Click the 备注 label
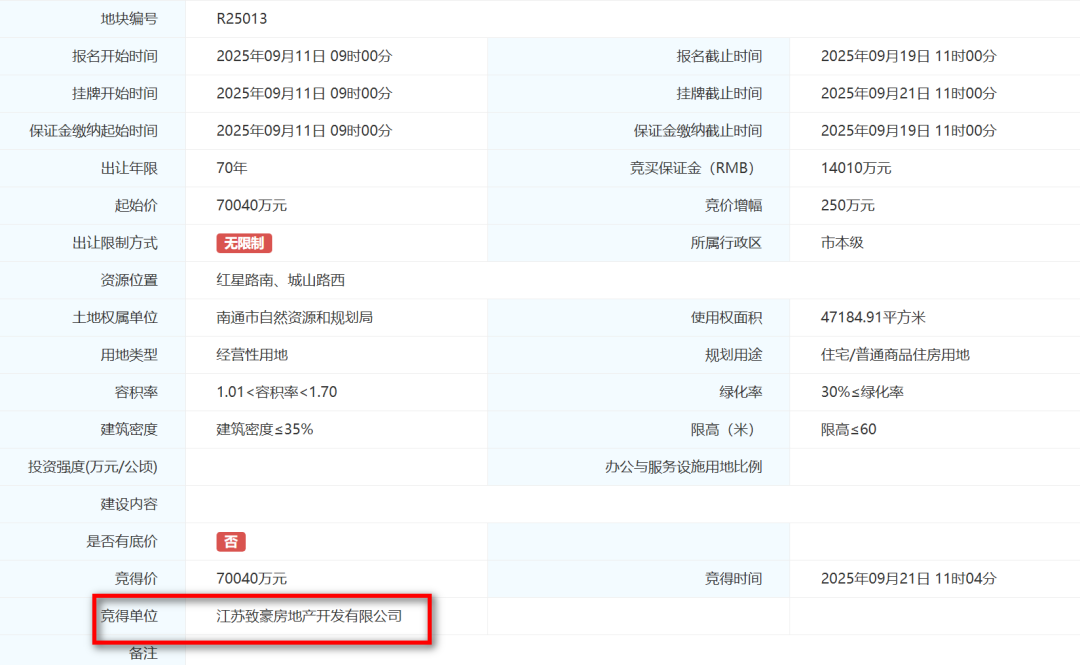 (143, 653)
